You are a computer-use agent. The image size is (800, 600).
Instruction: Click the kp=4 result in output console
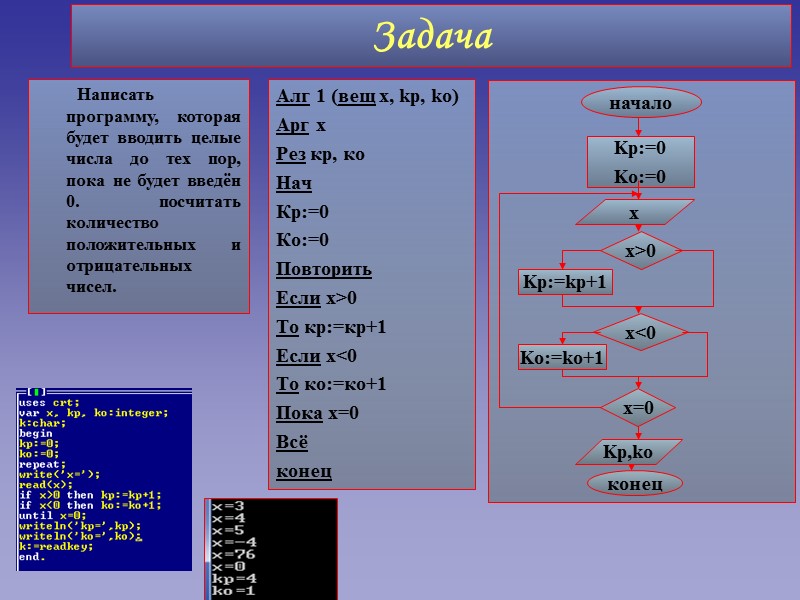coord(232,578)
